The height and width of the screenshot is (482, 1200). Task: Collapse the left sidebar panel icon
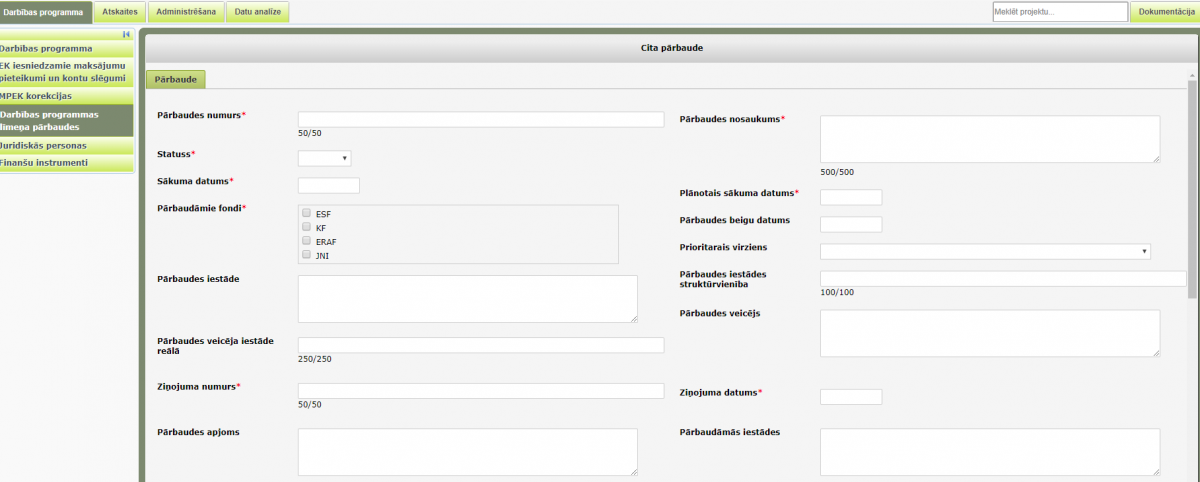point(127,34)
